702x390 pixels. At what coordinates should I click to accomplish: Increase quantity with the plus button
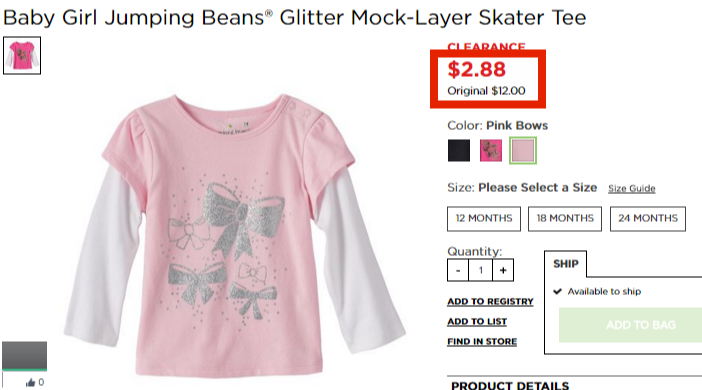pos(503,270)
